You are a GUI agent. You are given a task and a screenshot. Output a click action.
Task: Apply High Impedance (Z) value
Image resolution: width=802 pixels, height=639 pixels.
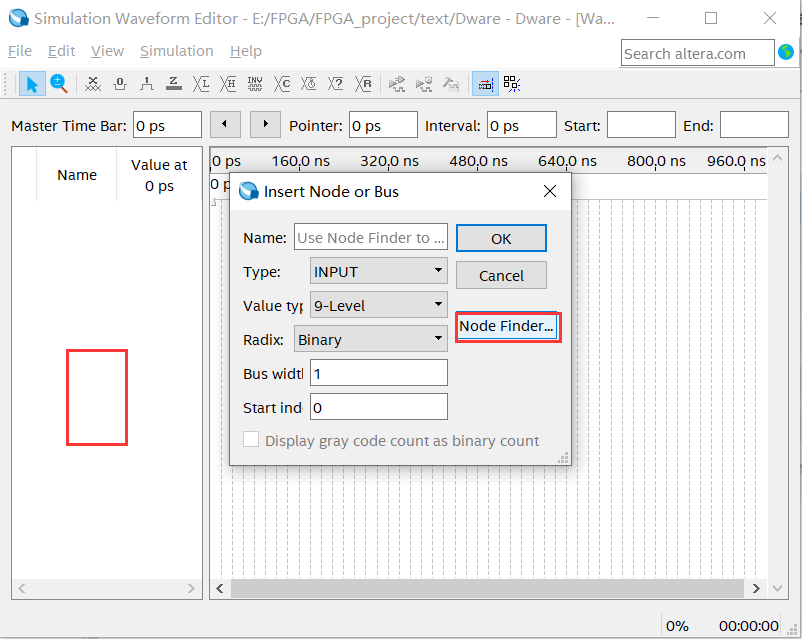point(174,84)
